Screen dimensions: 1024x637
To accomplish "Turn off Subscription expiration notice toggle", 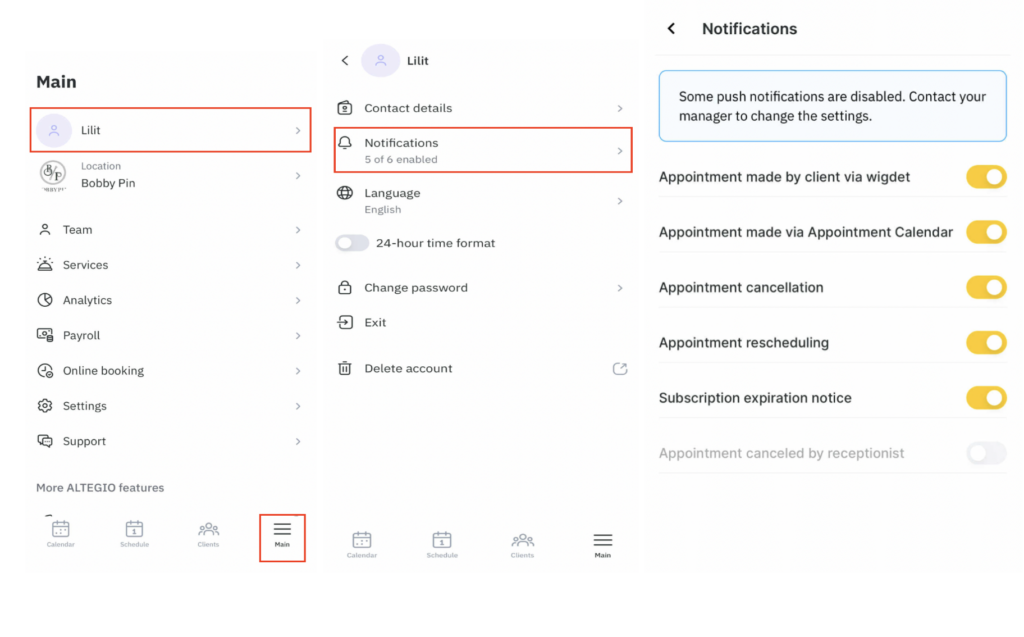I will click(x=985, y=398).
